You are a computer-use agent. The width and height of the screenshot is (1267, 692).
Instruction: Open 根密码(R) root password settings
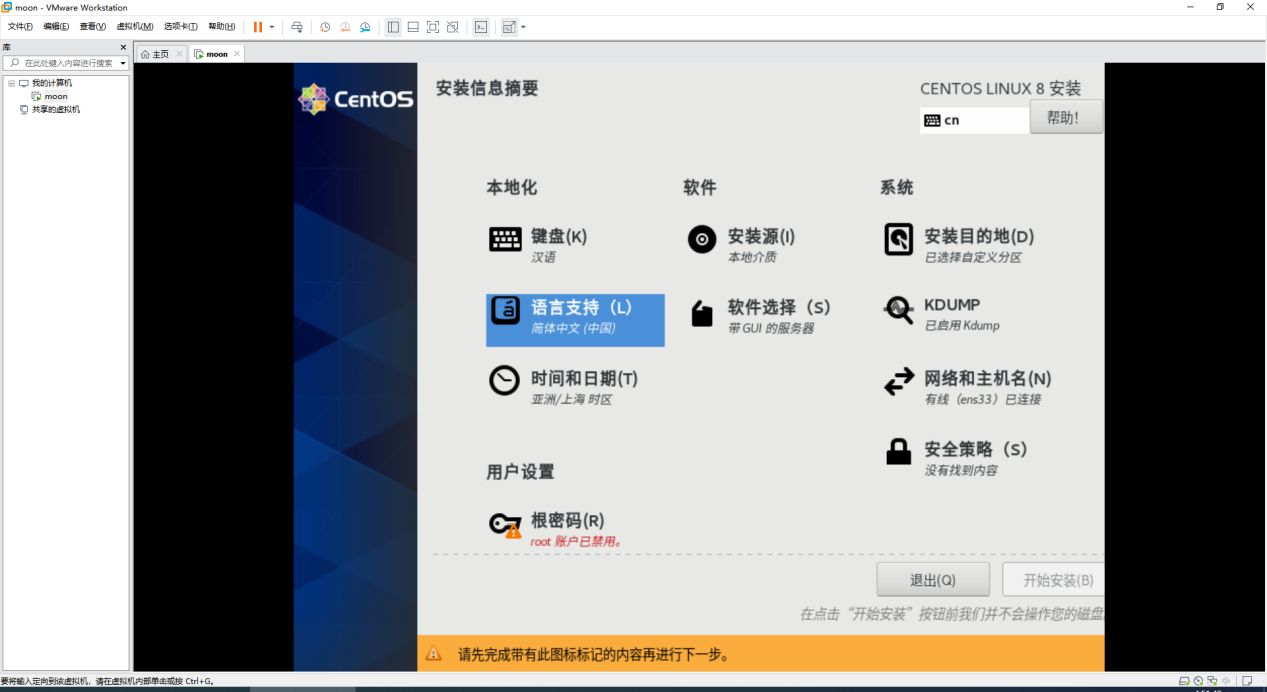click(x=575, y=530)
